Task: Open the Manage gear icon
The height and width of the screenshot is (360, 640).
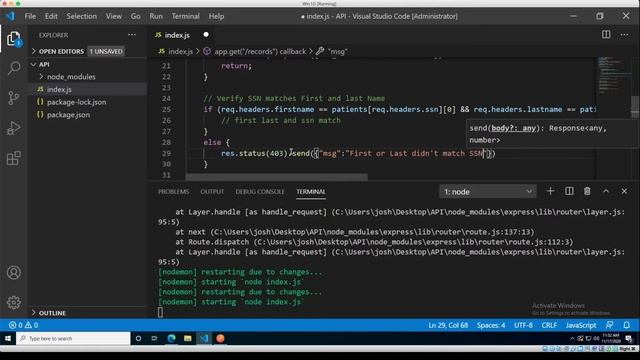Action: 13,302
